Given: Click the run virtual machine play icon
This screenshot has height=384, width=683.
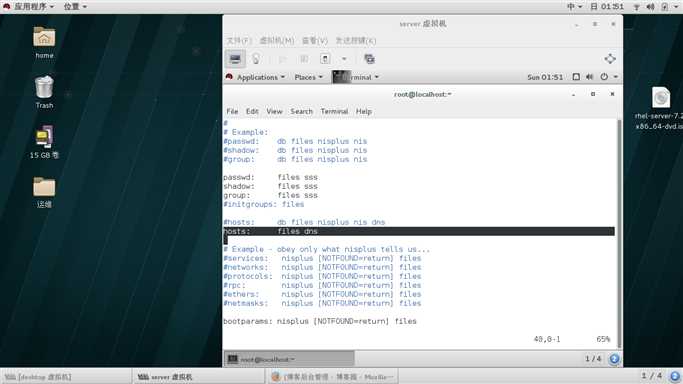Looking at the screenshot, I should (283, 59).
